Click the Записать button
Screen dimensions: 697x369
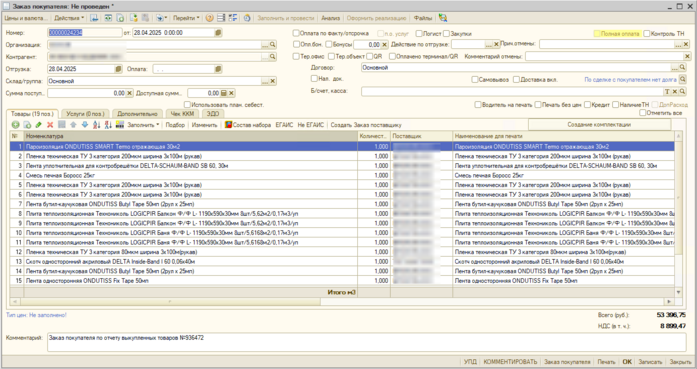[650, 362]
